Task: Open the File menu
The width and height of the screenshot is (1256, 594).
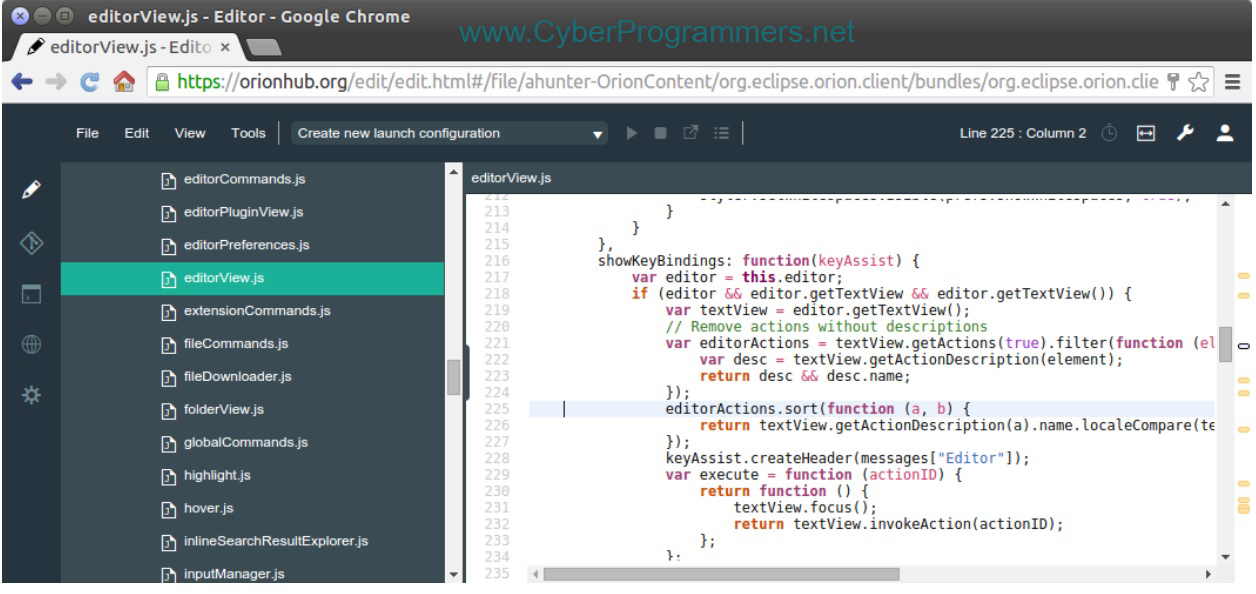Action: click(x=87, y=133)
